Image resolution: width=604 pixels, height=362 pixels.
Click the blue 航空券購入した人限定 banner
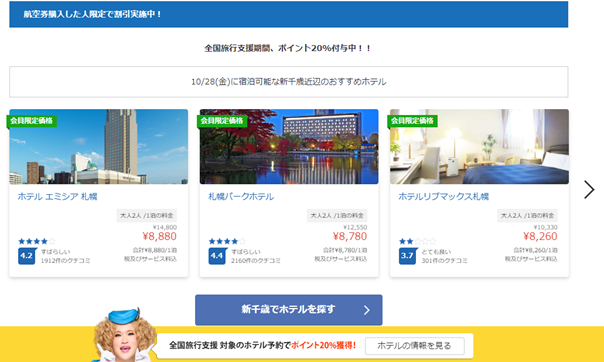tap(289, 14)
